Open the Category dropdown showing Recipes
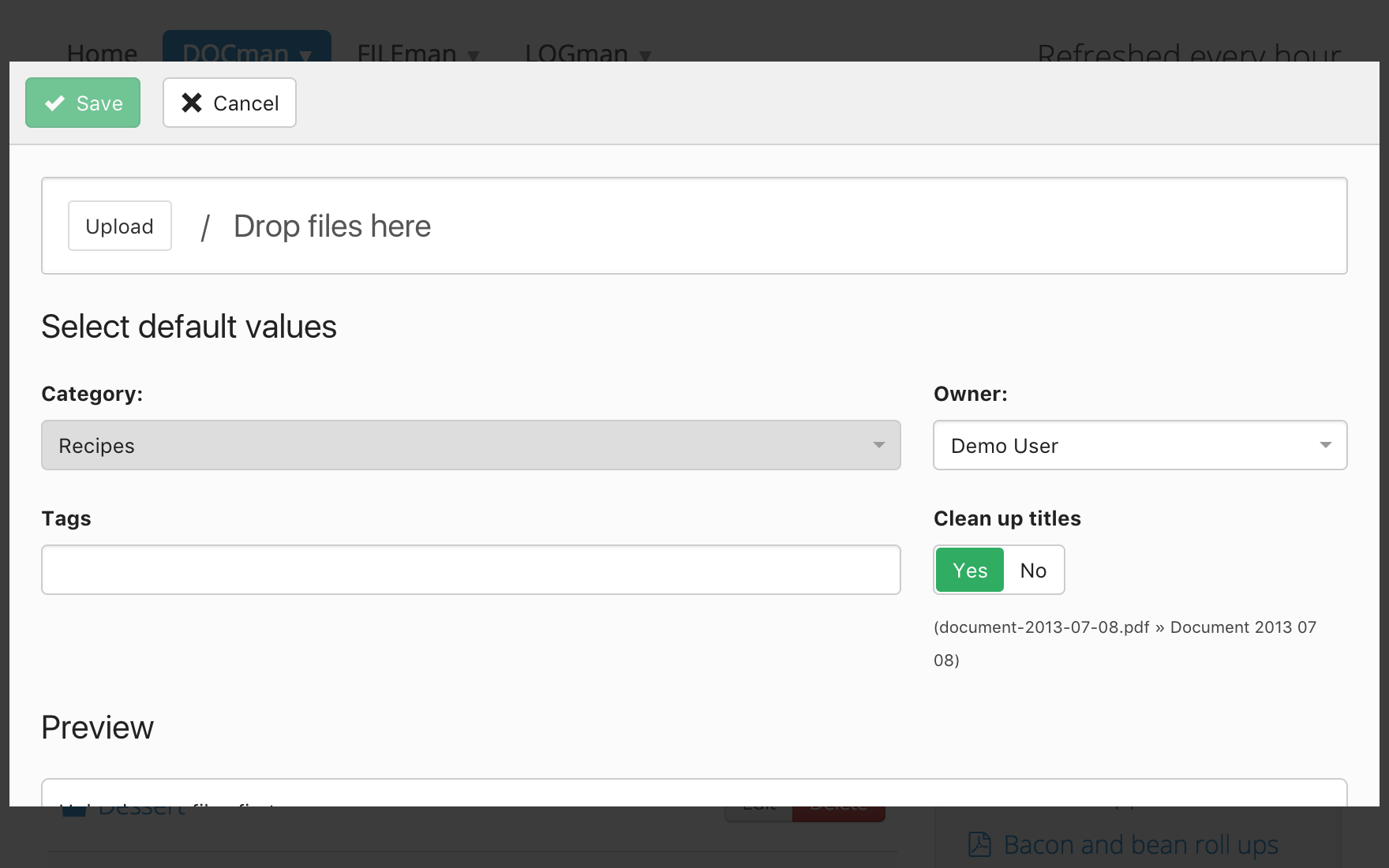This screenshot has height=868, width=1389. coord(470,445)
